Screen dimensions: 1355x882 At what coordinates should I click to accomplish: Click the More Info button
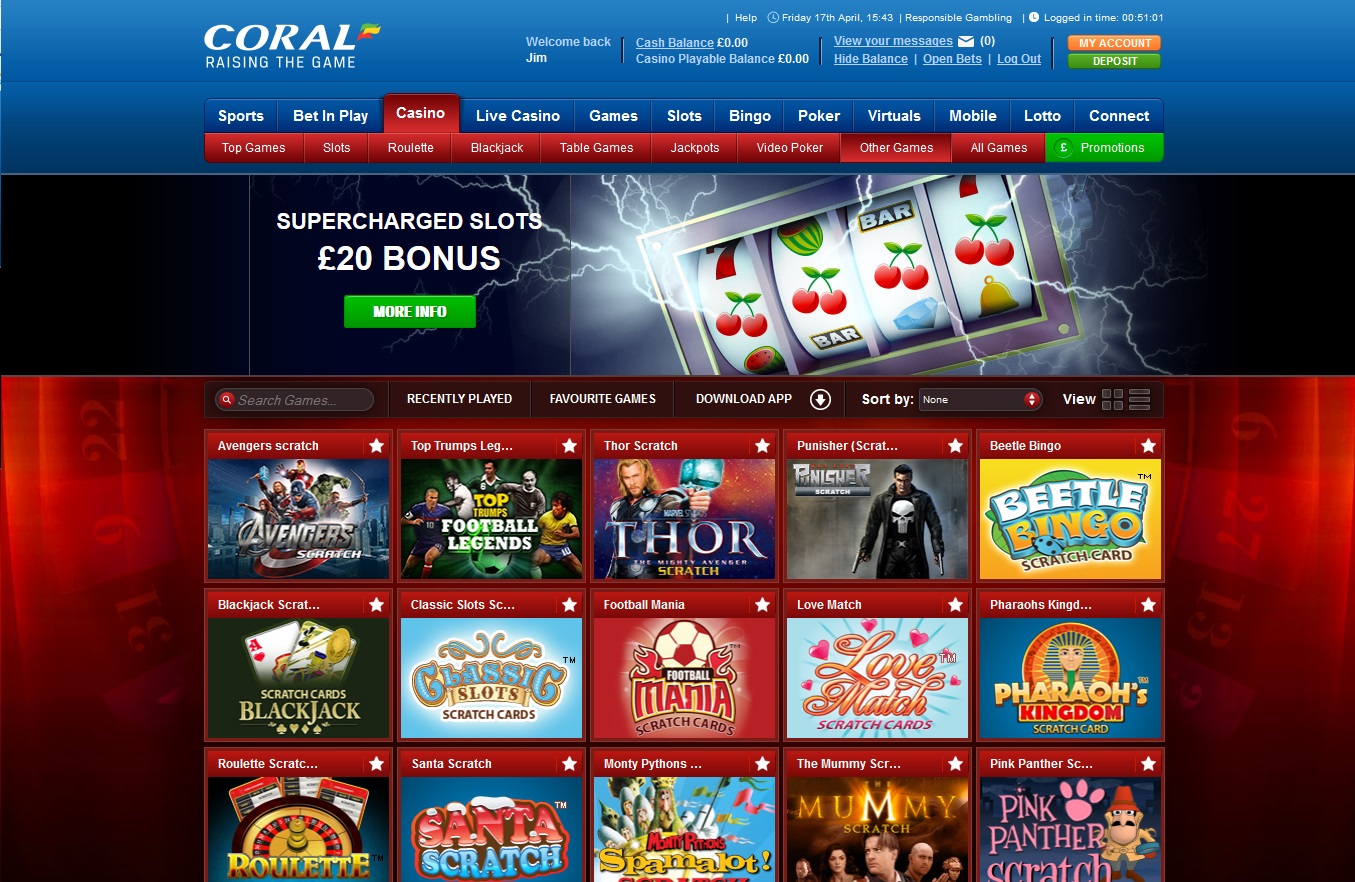point(410,312)
